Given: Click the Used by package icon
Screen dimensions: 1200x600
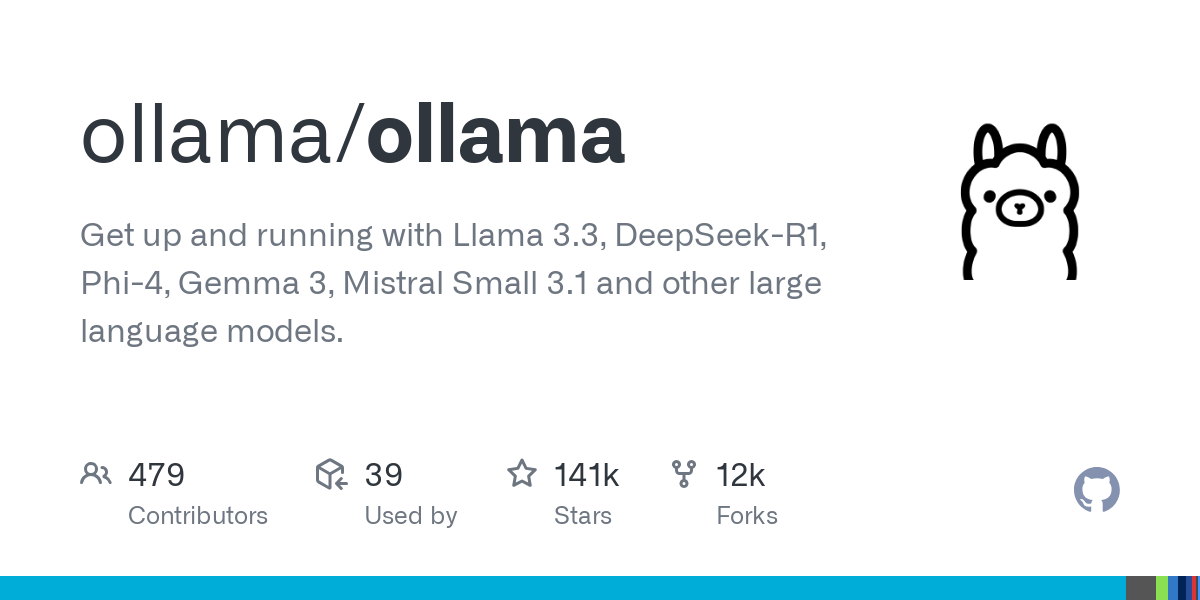Looking at the screenshot, I should (x=331, y=474).
